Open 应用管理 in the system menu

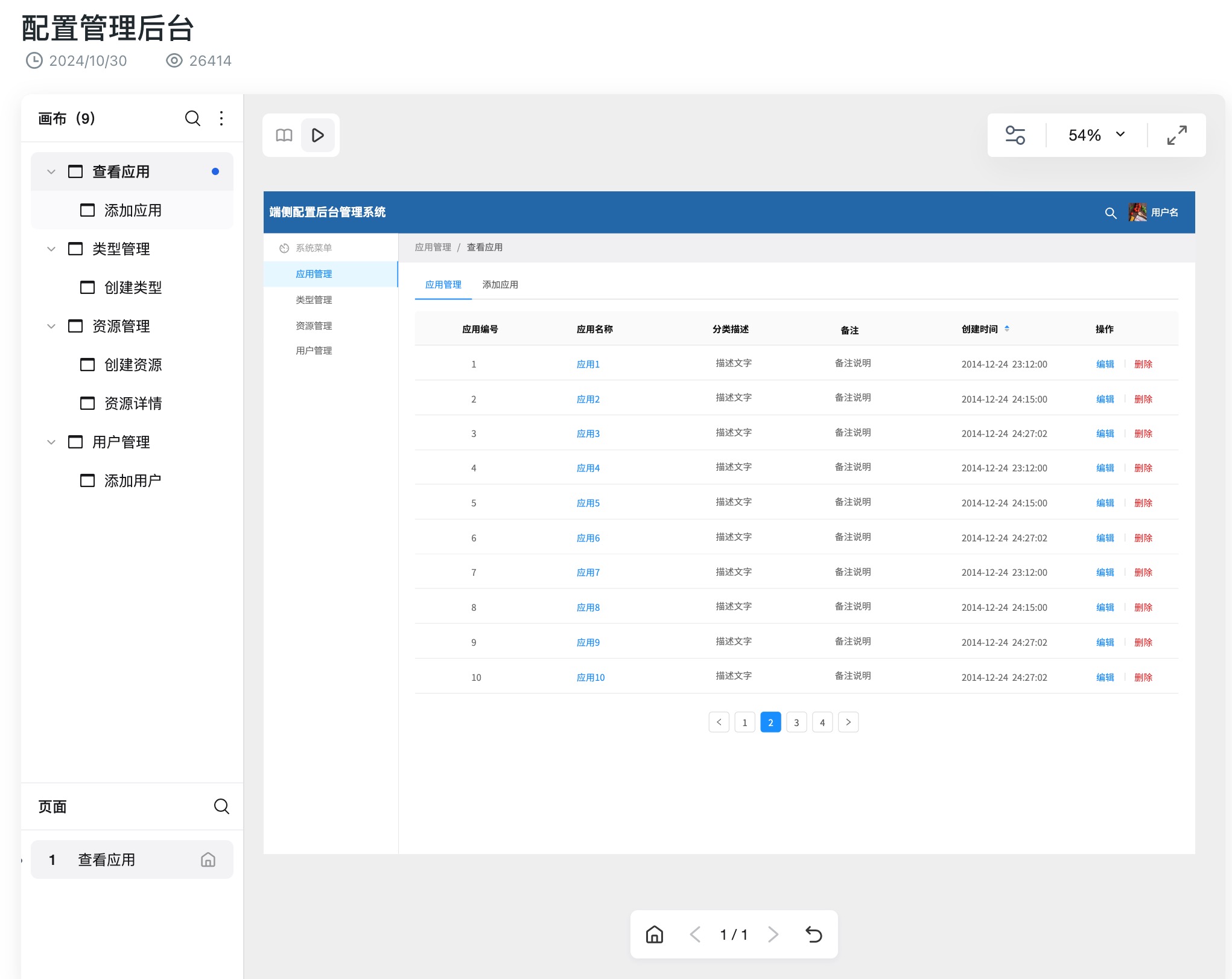coord(331,274)
